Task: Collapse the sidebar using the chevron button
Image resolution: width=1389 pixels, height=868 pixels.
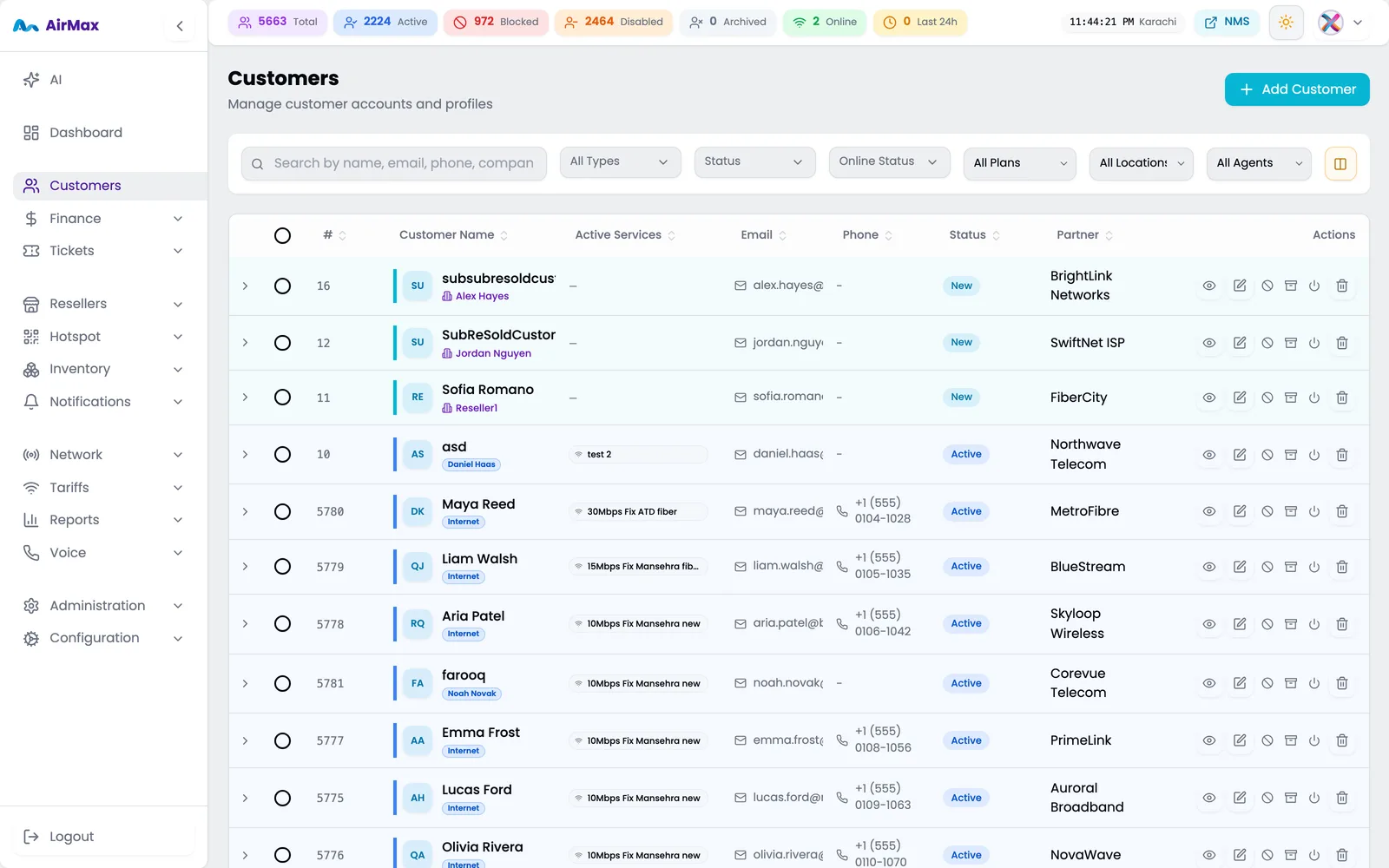Action: pyautogui.click(x=180, y=26)
